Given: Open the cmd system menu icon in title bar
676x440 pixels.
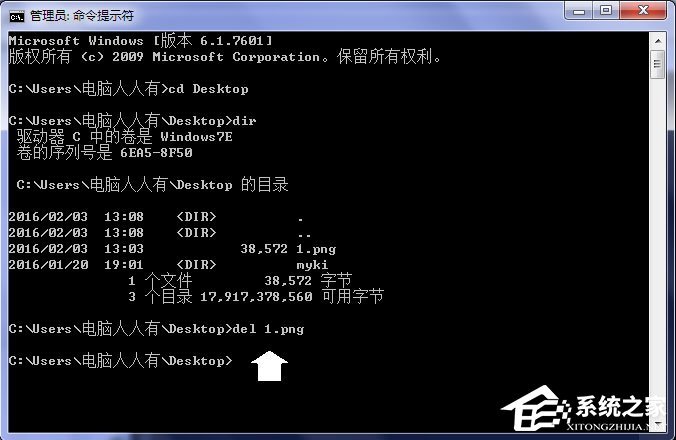Looking at the screenshot, I should 17,17.
